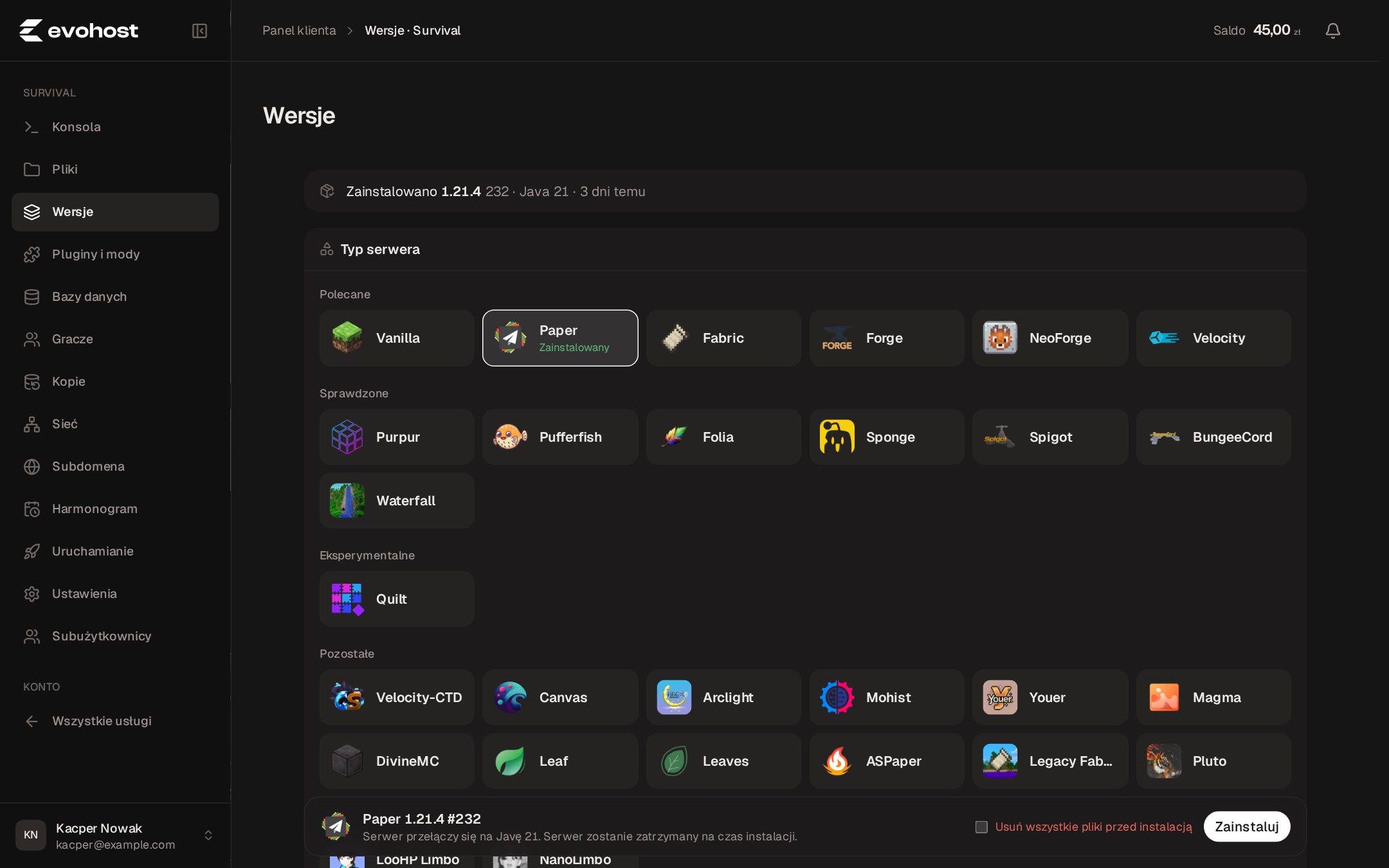Click the "Pozostałe" section label
Viewport: 1389px width, 868px height.
(347, 654)
